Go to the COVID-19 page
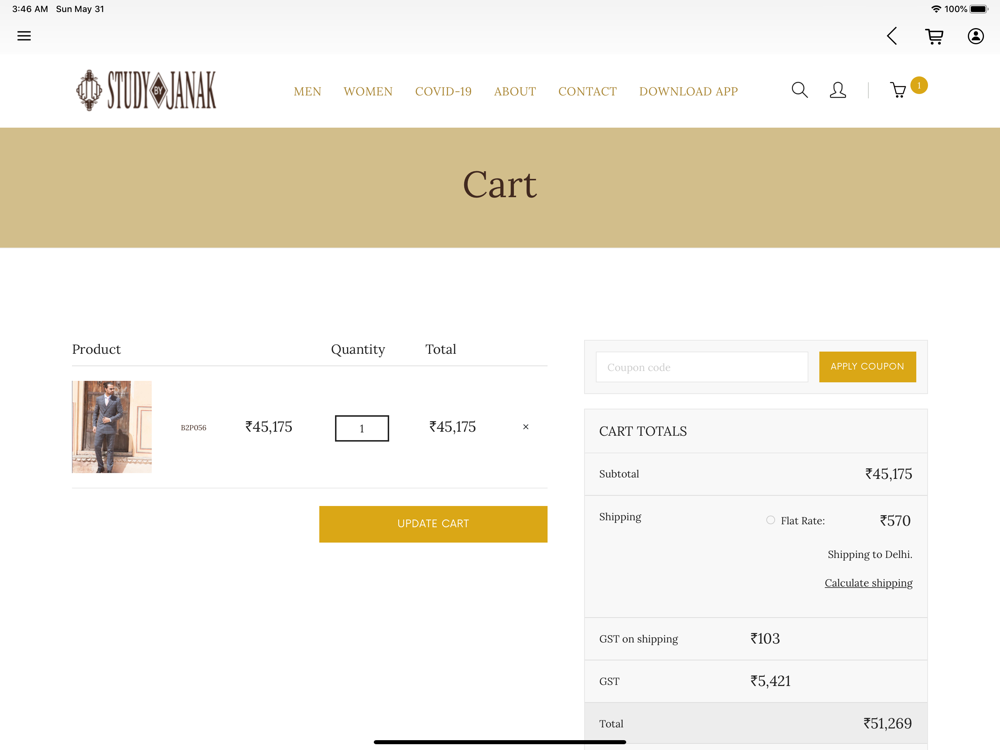 (x=443, y=91)
